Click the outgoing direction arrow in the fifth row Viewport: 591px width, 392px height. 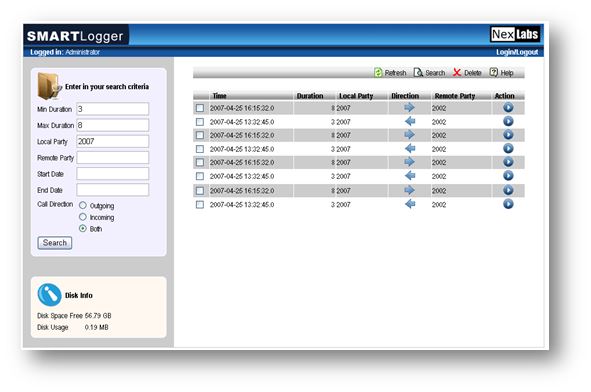(409, 162)
